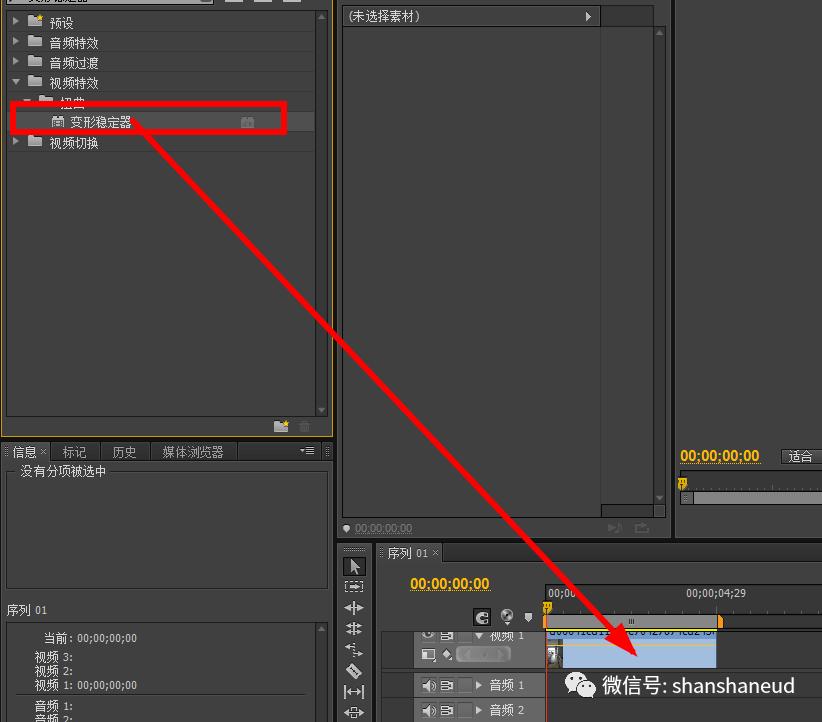
Task: Select the Rolling Edit tool
Action: 354,627
